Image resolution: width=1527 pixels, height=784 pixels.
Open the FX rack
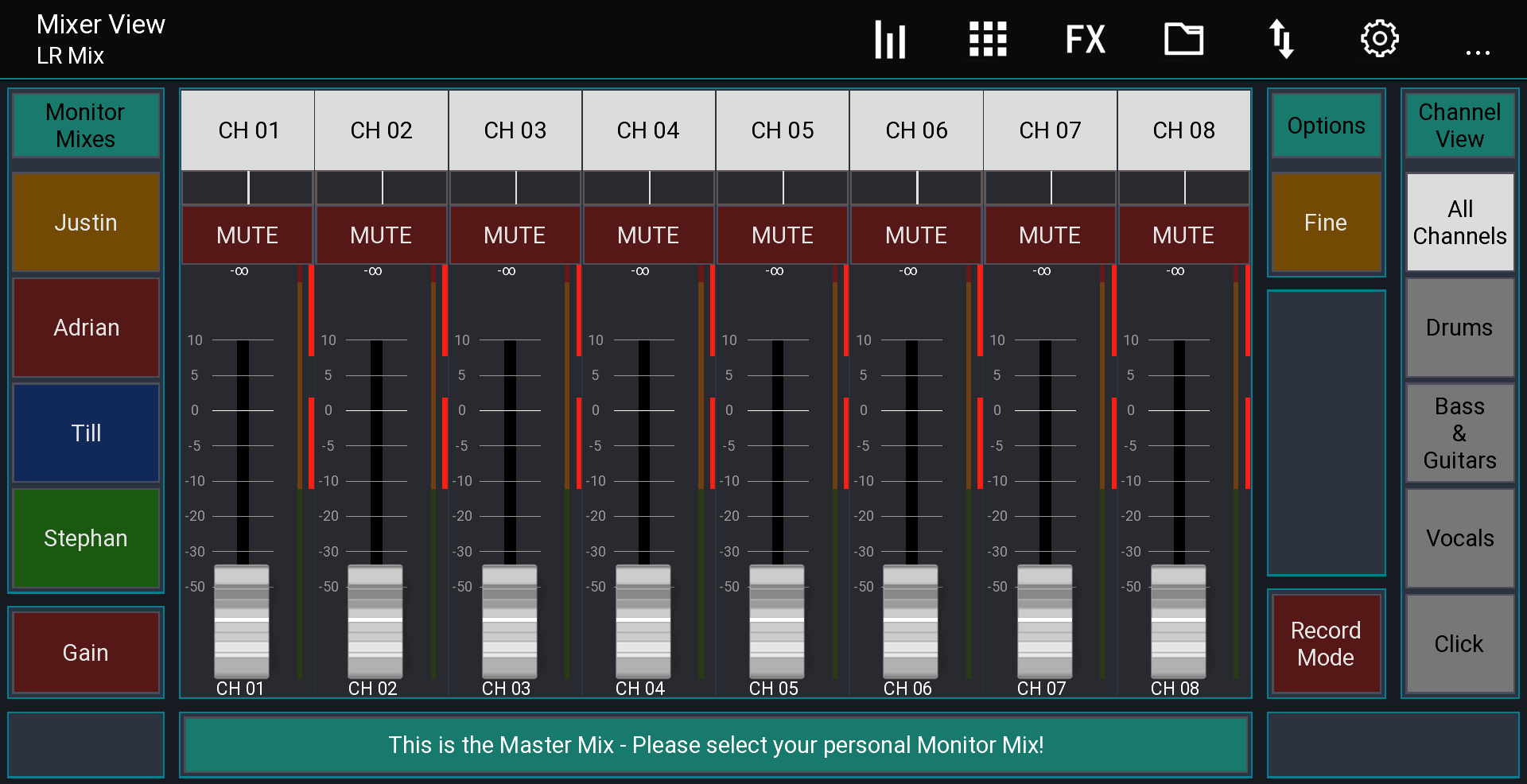coord(1085,38)
